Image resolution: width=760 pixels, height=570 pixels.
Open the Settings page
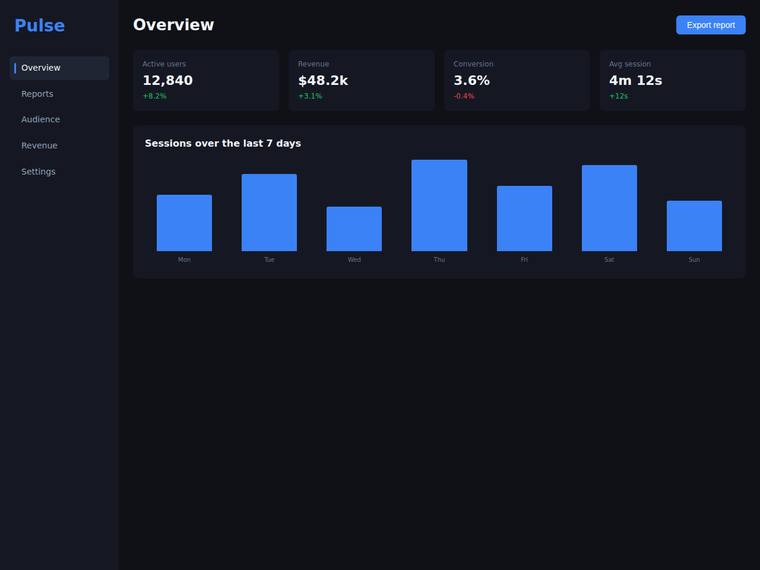coord(59,172)
